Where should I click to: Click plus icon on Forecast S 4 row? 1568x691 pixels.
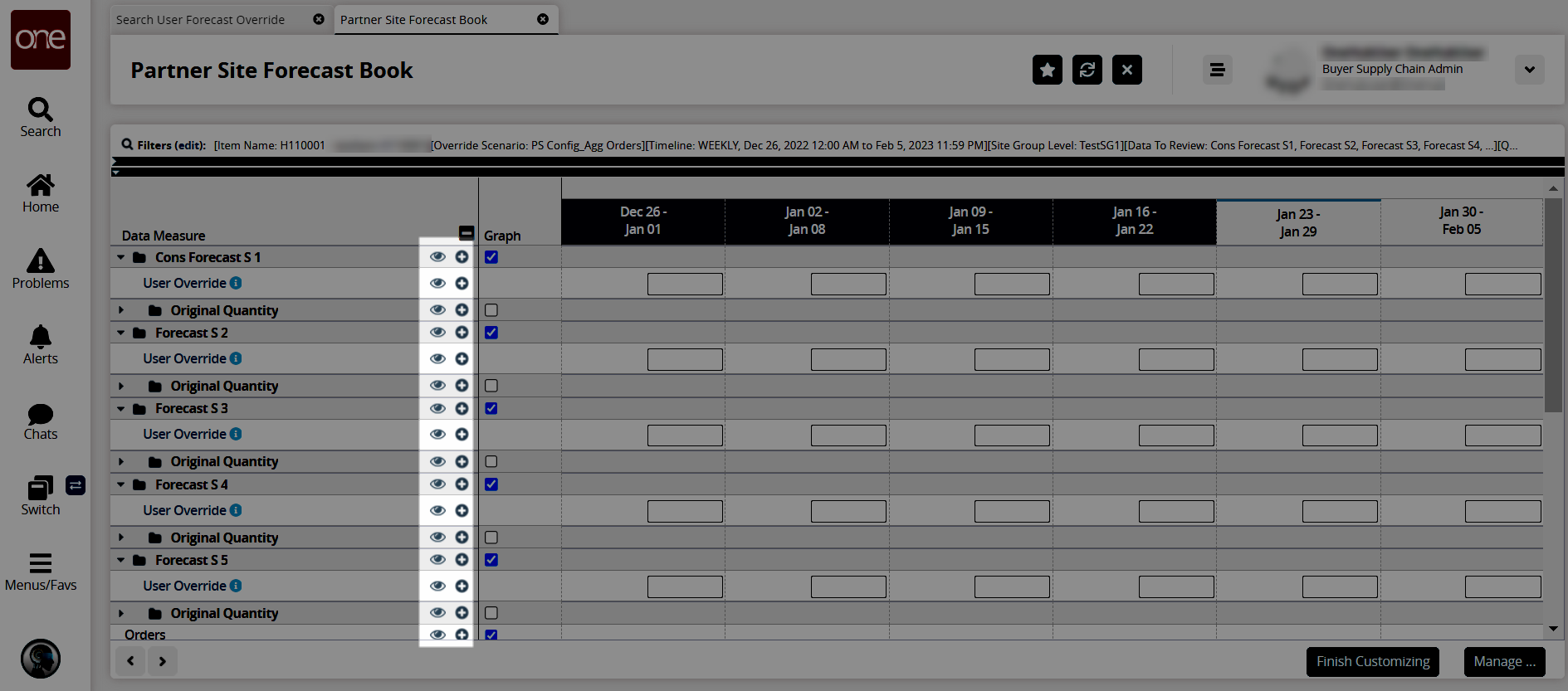tap(462, 484)
